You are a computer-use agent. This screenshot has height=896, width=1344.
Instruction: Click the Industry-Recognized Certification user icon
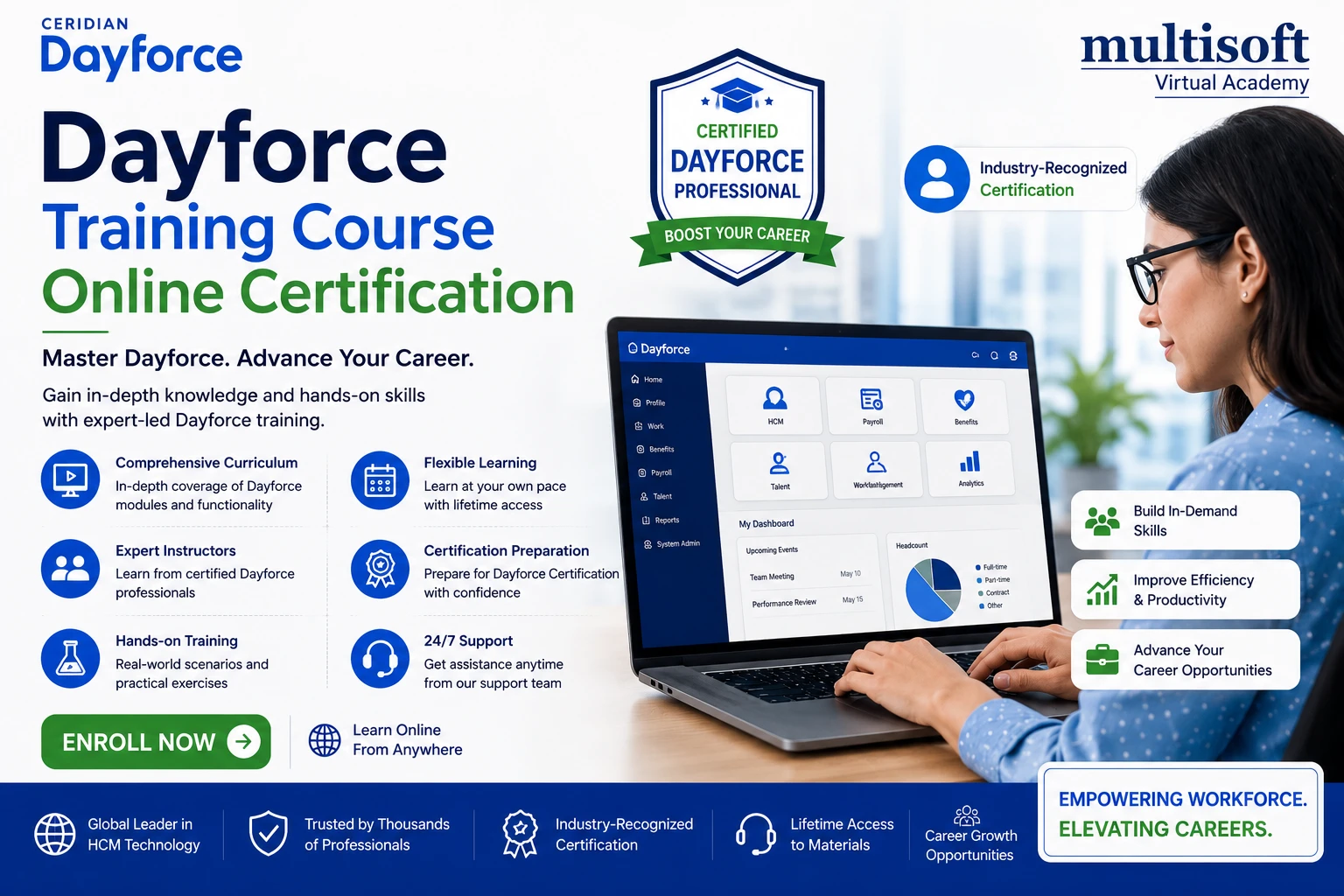coord(937,178)
